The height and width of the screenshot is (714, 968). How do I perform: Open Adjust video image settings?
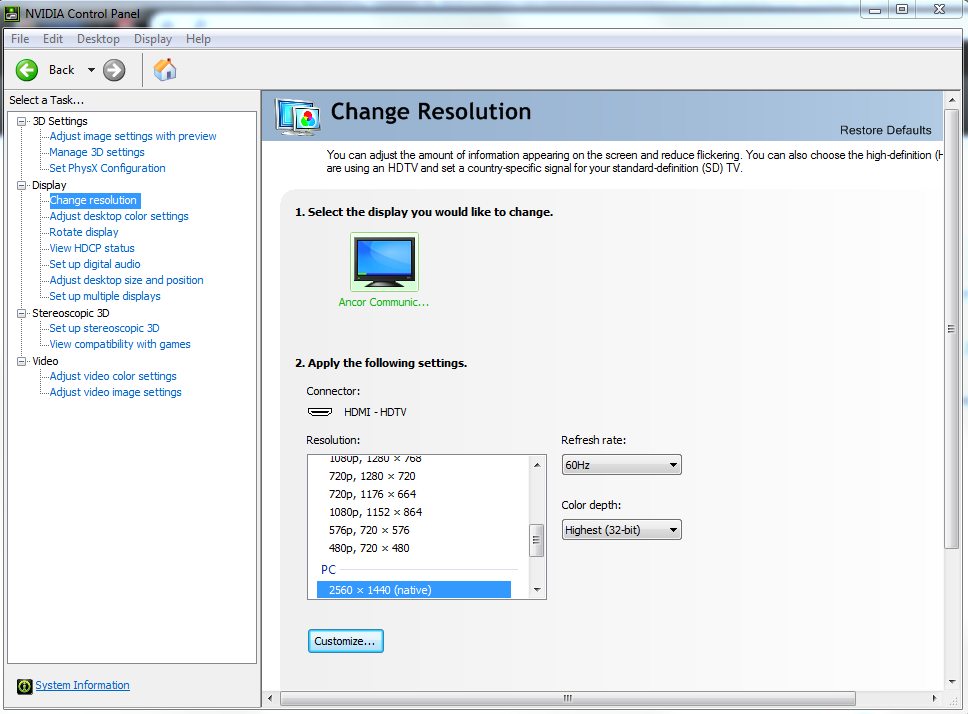115,393
